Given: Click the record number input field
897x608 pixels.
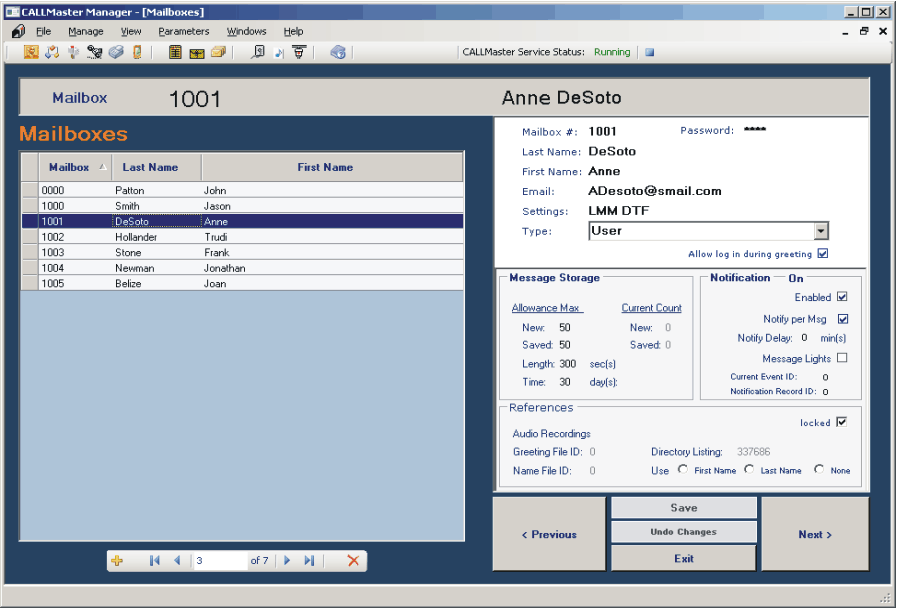Looking at the screenshot, I should click(x=220, y=561).
